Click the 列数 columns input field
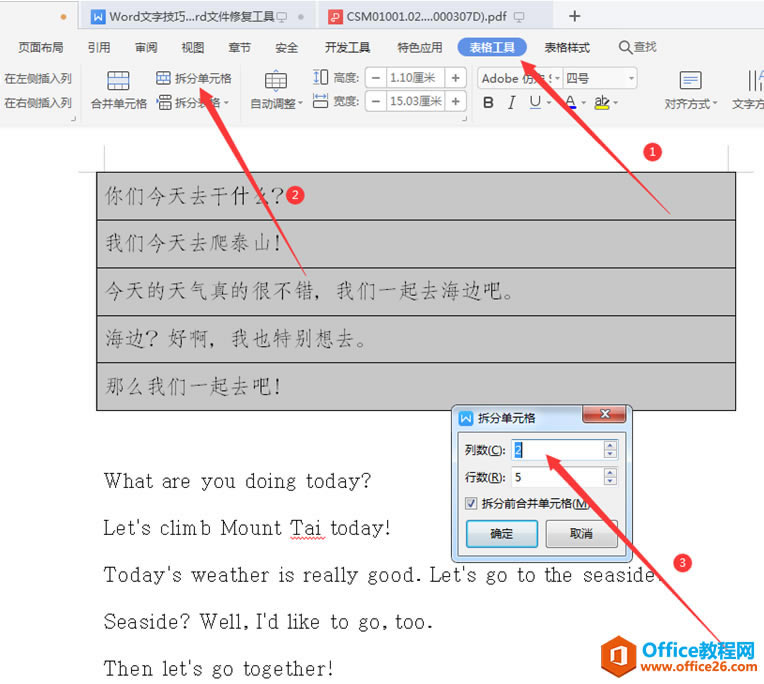Screen dimensions: 764x684 557,449
